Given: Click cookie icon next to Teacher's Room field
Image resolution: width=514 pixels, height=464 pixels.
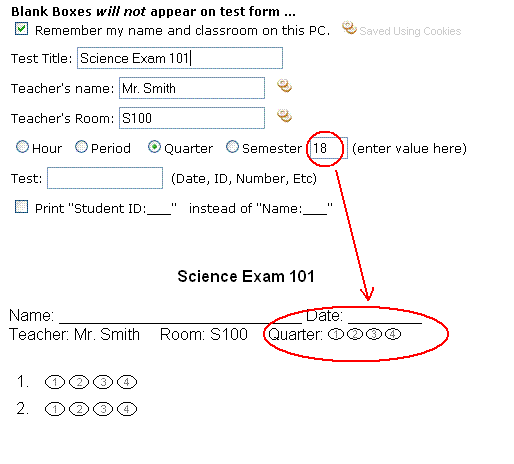Looking at the screenshot, I should 284,116.
